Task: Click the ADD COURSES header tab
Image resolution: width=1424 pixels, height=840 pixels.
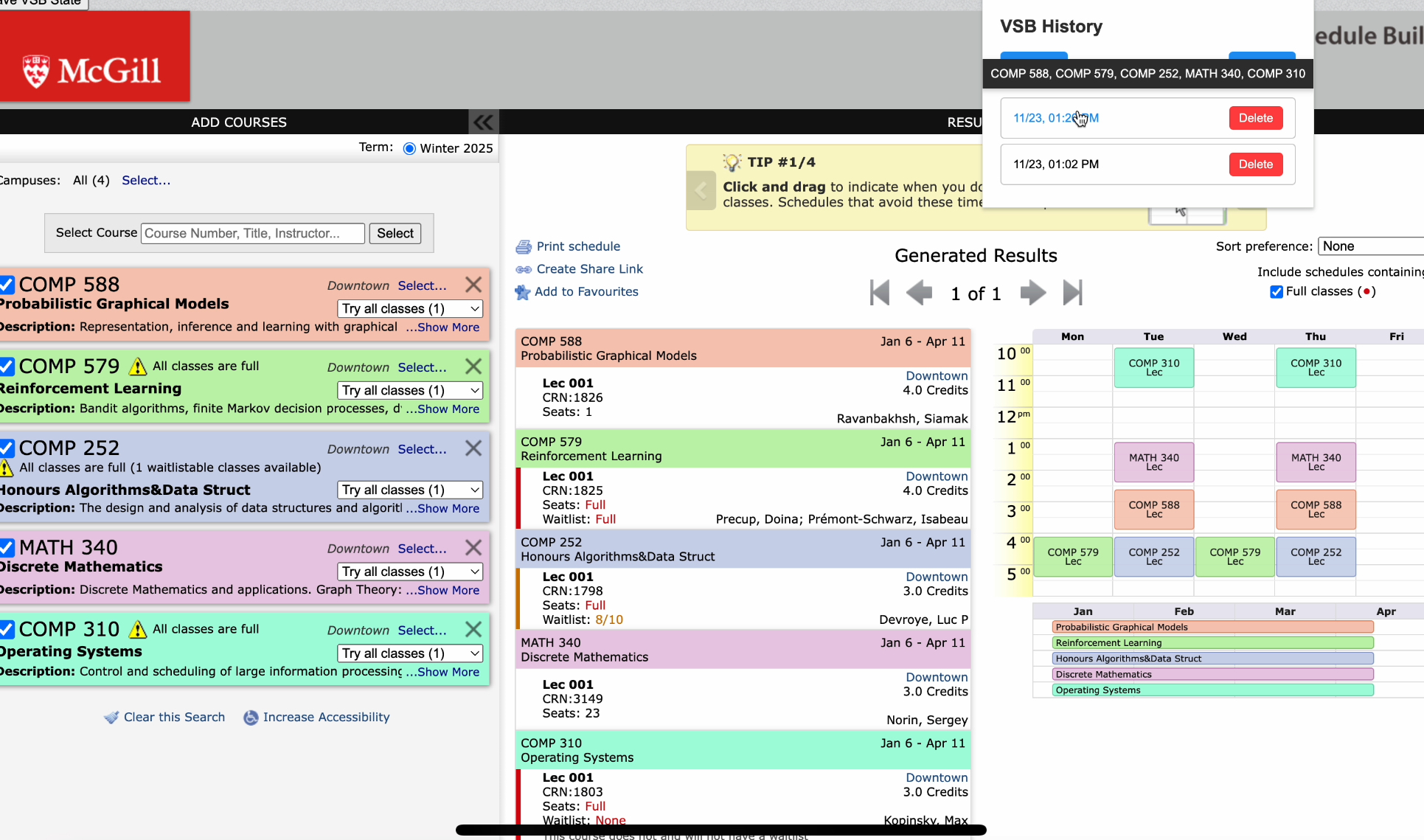Action: [238, 122]
